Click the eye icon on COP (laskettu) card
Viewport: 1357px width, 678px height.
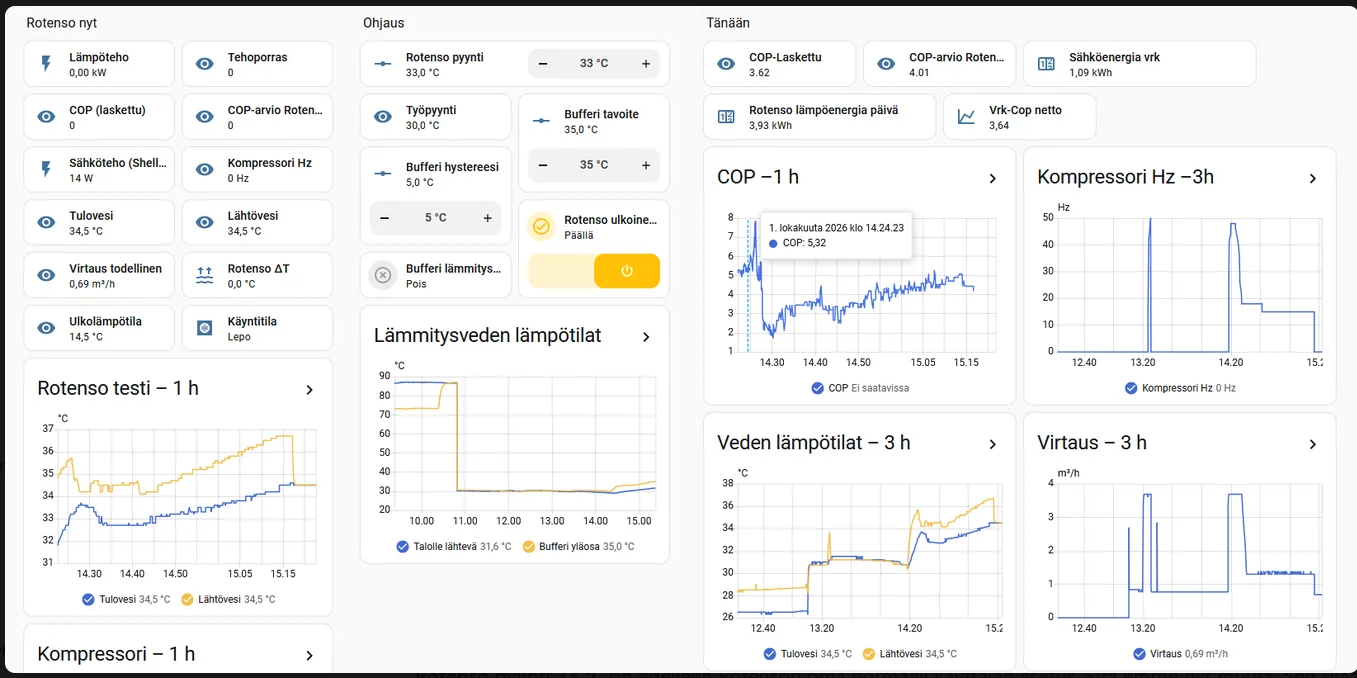pos(46,117)
